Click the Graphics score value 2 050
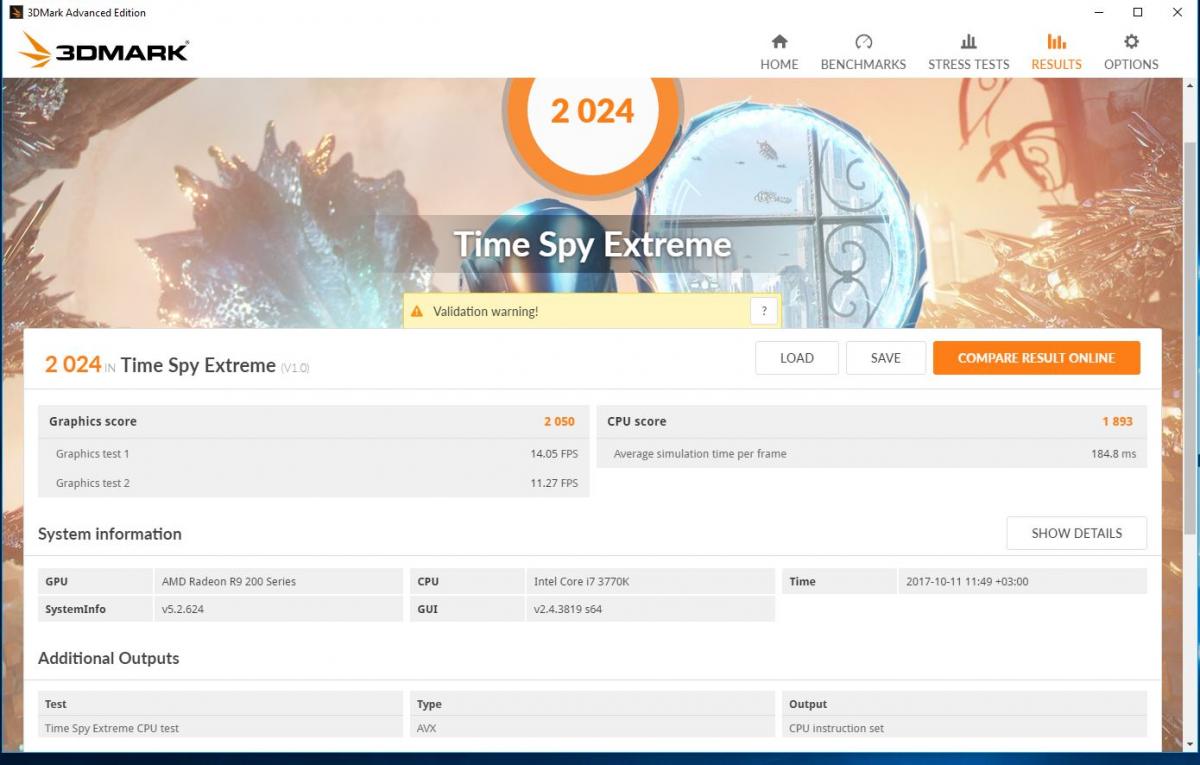This screenshot has width=1200, height=765. coord(559,422)
